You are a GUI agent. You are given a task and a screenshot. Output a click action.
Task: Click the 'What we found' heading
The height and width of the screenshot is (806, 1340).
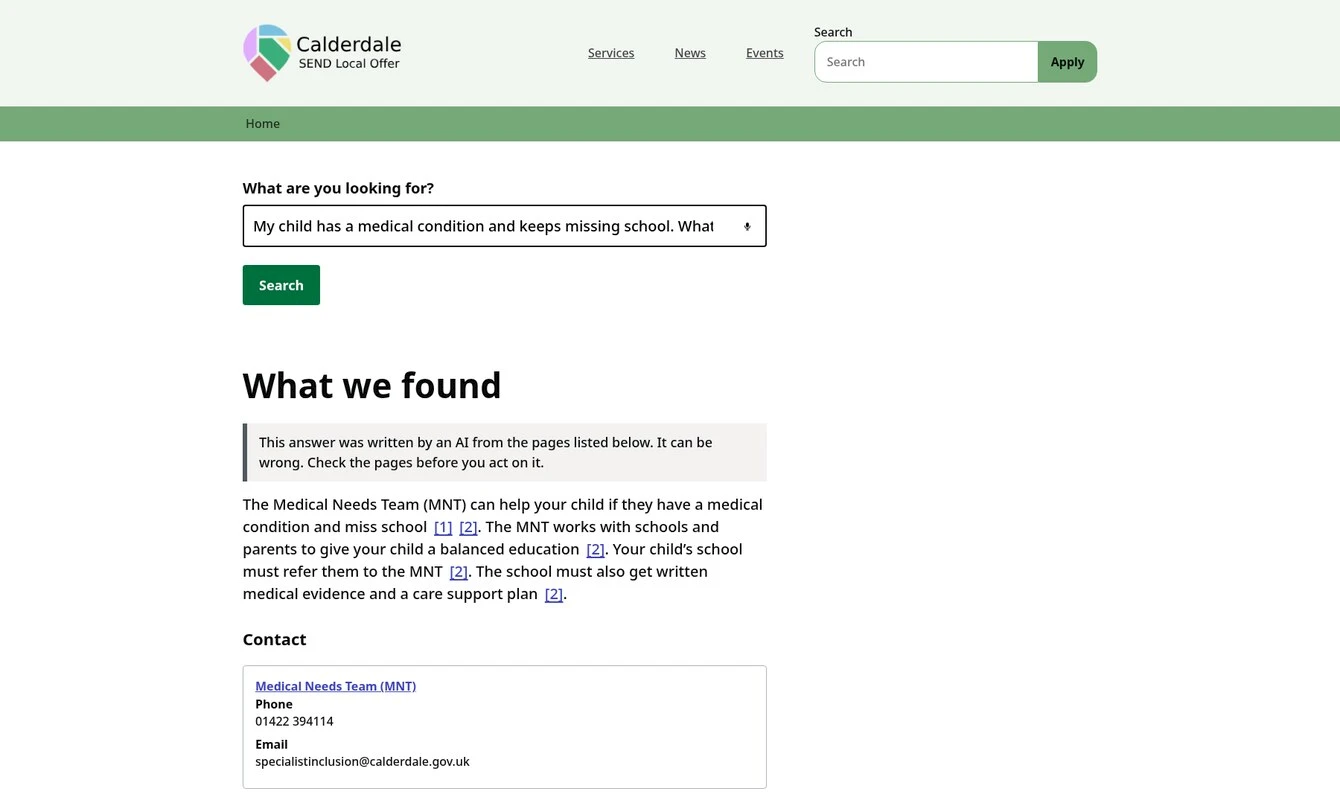click(372, 385)
